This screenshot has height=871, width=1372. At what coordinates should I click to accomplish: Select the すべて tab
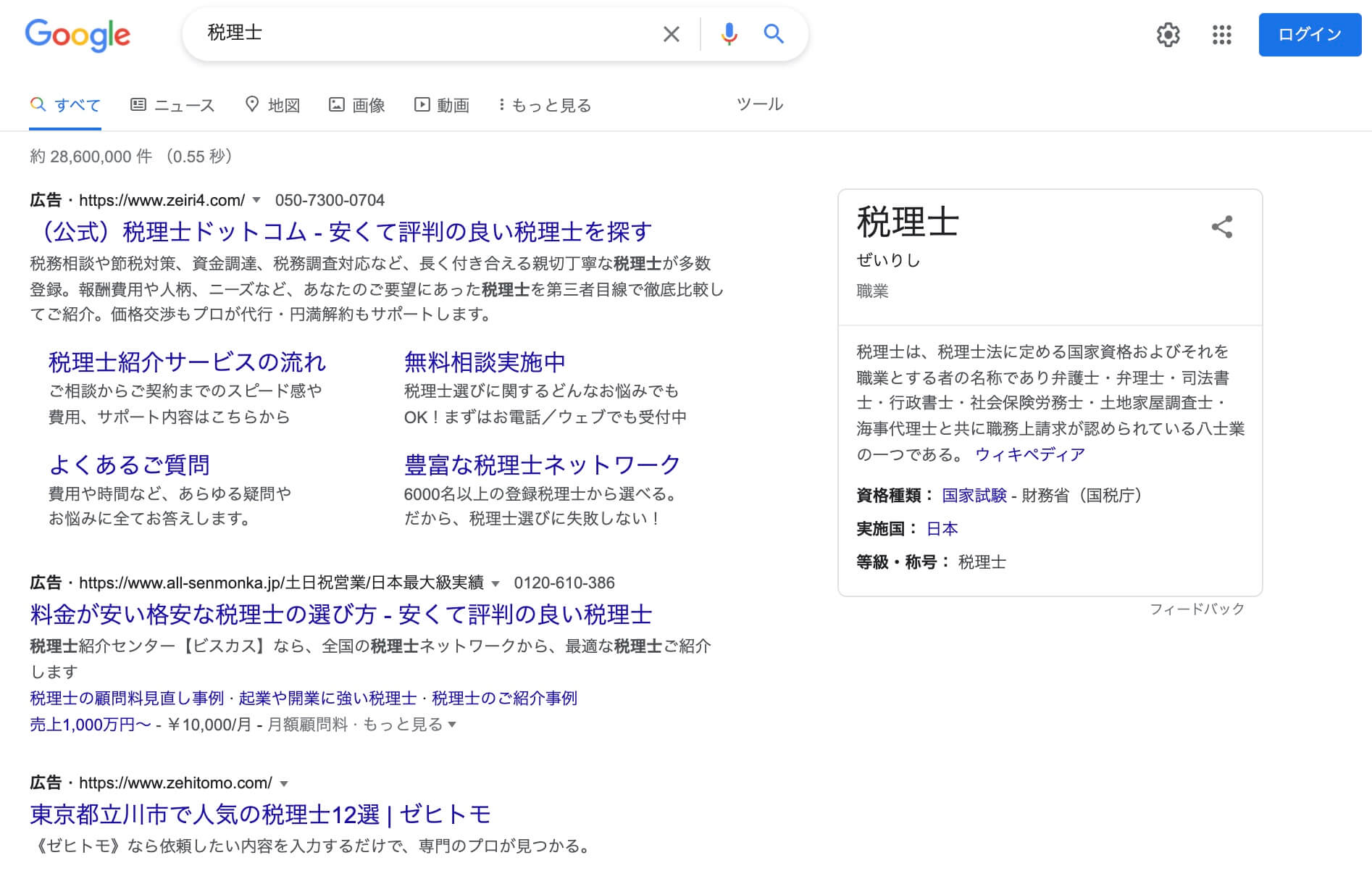[x=65, y=106]
